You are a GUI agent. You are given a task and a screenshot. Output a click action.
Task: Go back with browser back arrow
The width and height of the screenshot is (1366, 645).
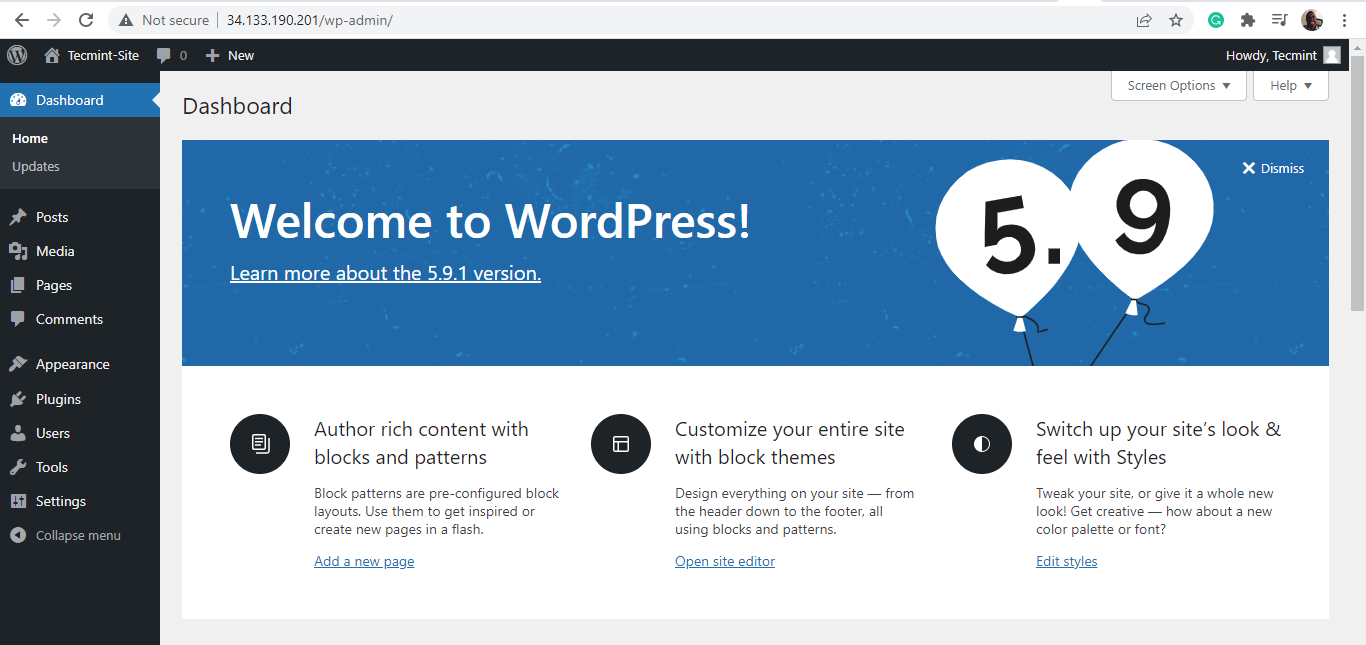pyautogui.click(x=22, y=20)
